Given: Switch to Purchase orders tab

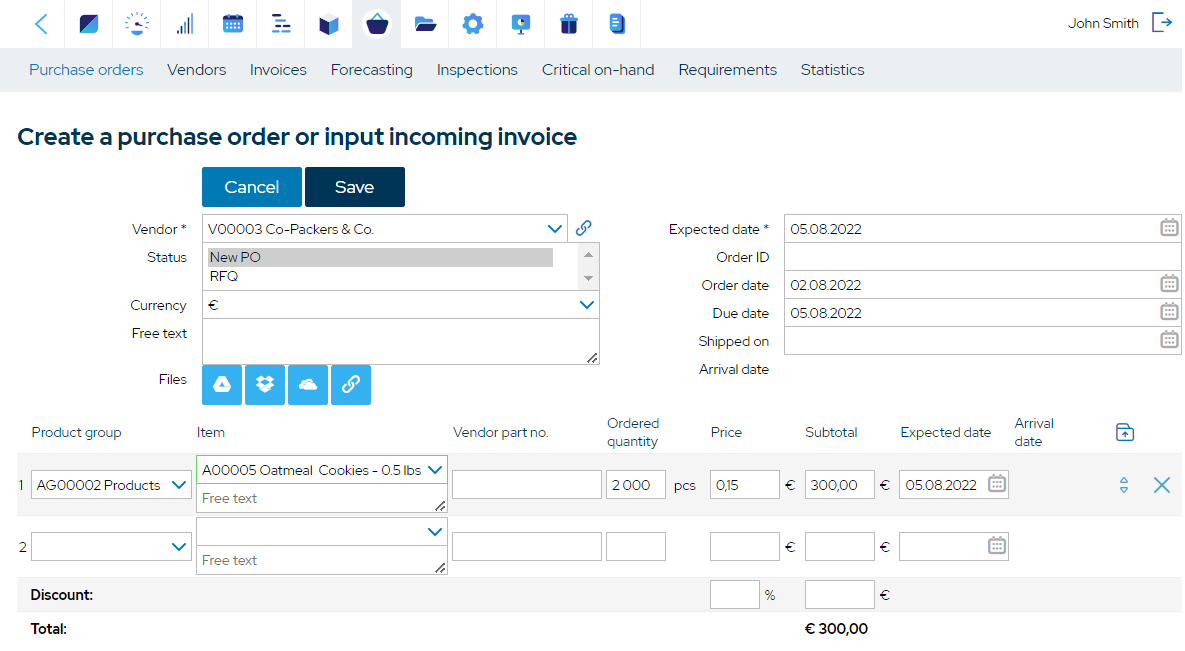Looking at the screenshot, I should click(x=86, y=70).
